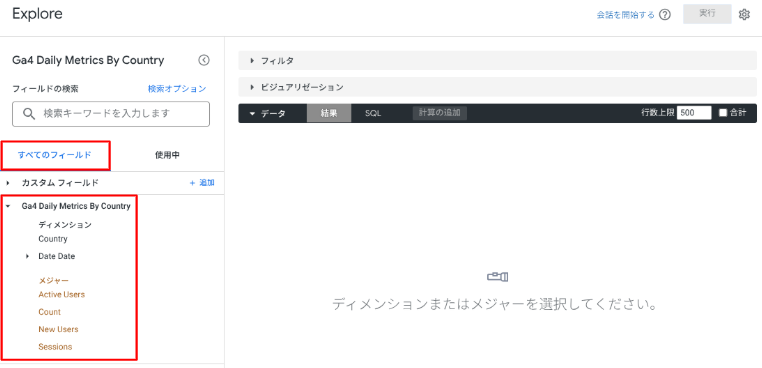Click the メジャー section label

coord(53,280)
